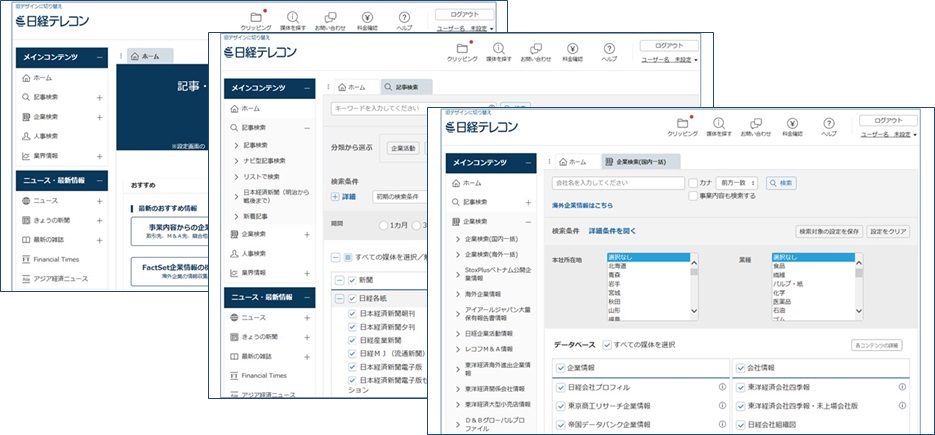This screenshot has height=435, width=935.
Task: Collapse ニュース・最新情報 section in back window
Action: (x=99, y=180)
